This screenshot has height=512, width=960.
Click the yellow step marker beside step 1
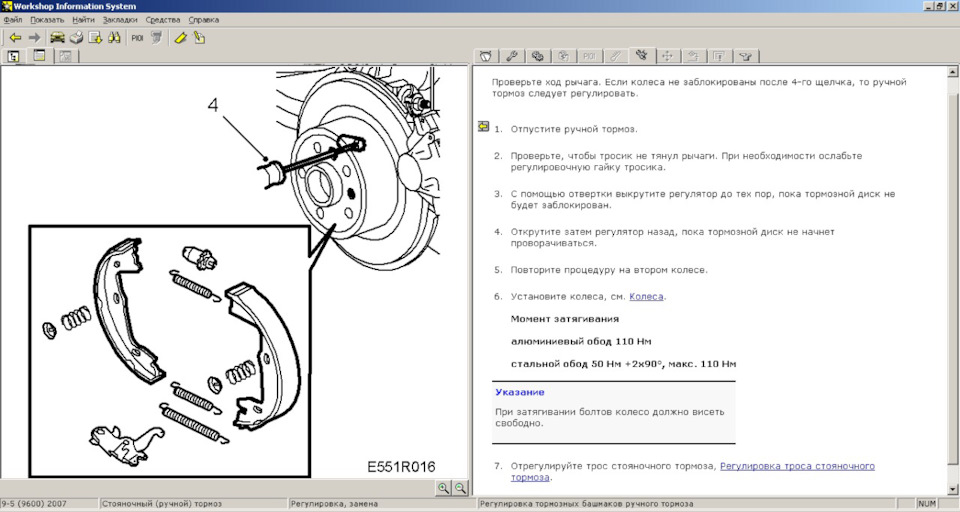coord(483,128)
